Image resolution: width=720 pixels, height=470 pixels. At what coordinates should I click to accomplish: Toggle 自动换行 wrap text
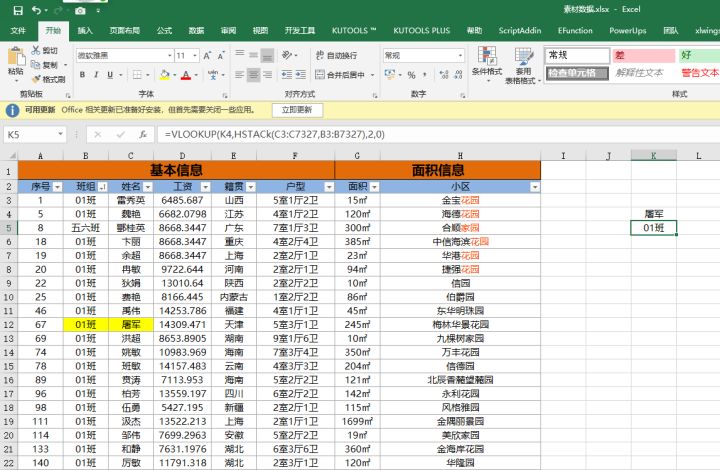tap(336, 55)
